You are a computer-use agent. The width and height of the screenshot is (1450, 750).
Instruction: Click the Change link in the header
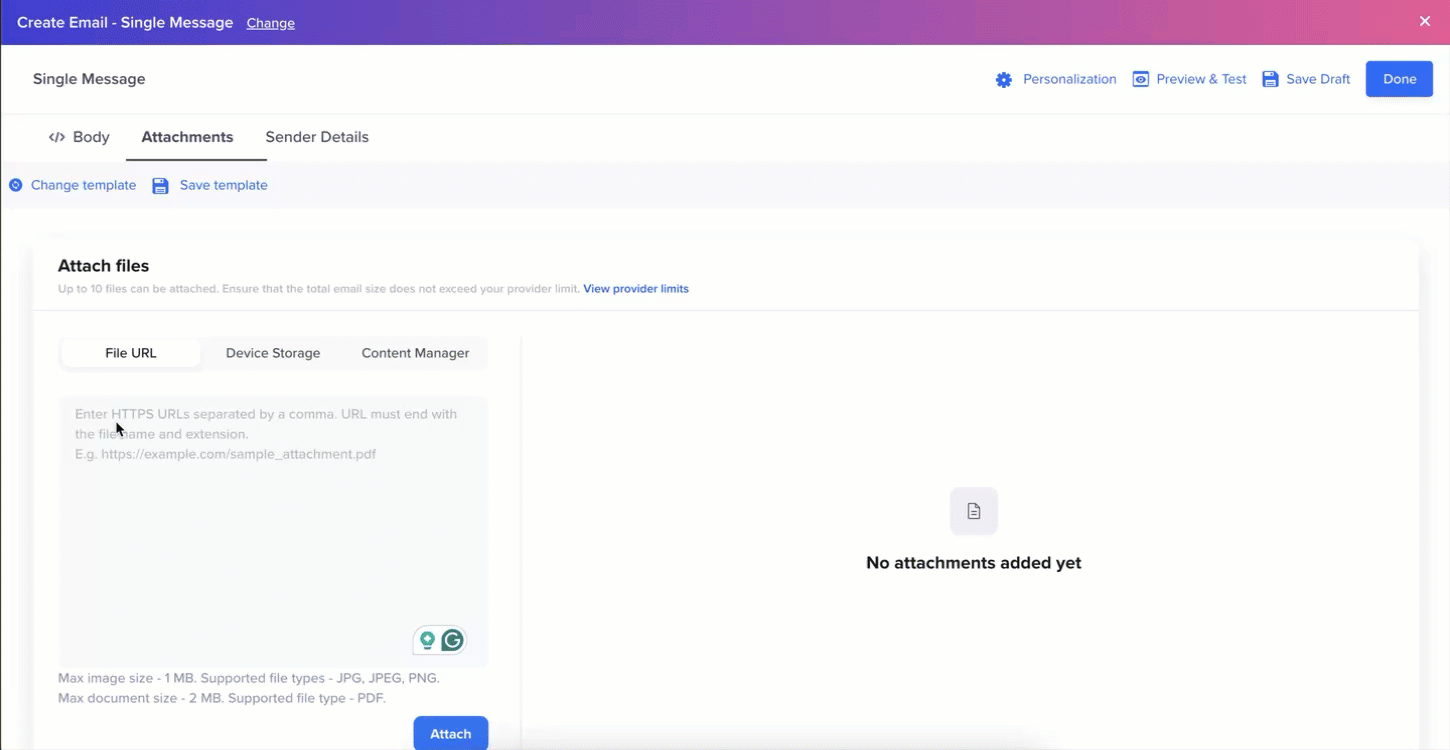click(271, 23)
